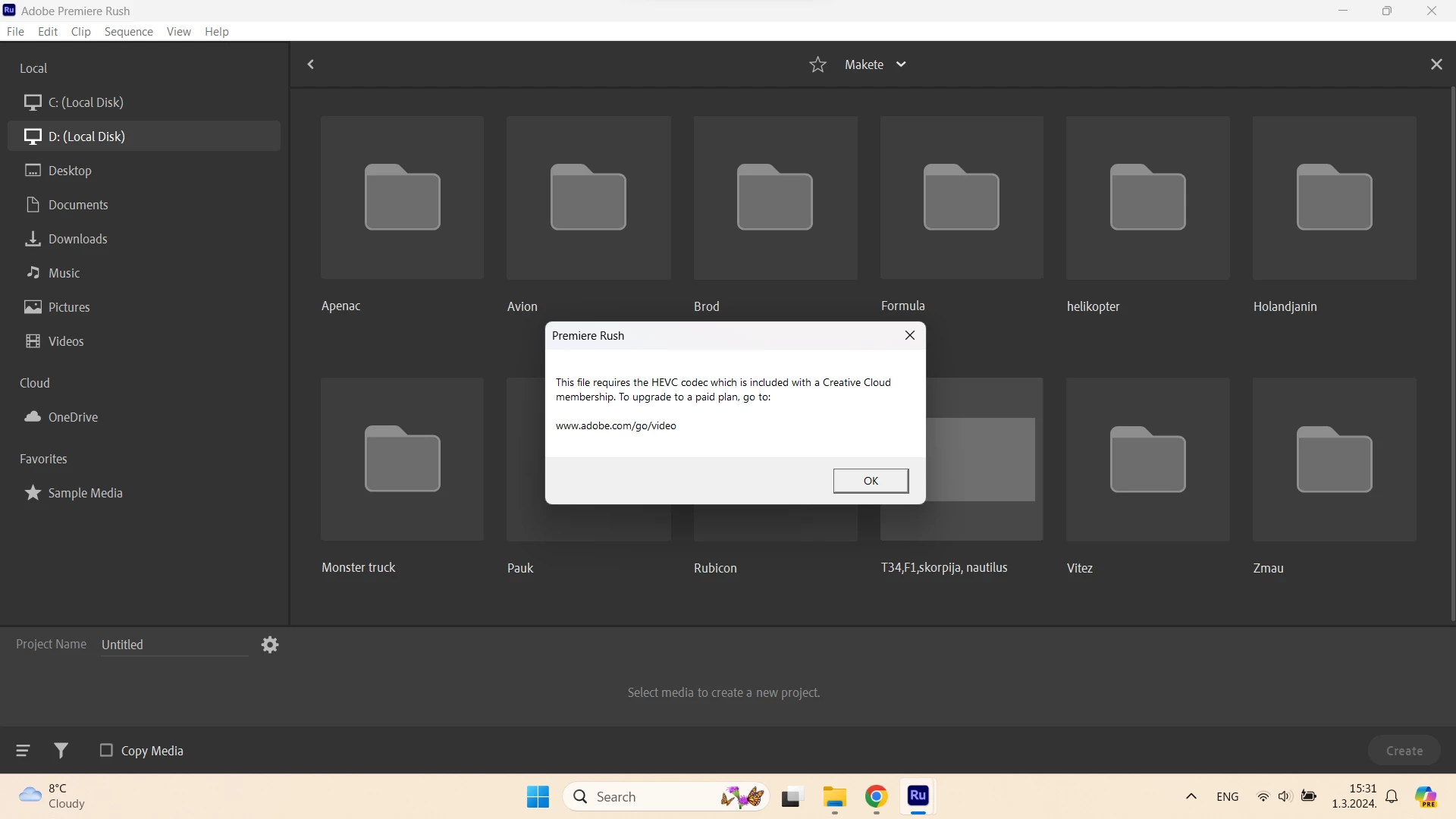Click the filter funnel icon
1456x819 pixels.
tap(61, 751)
